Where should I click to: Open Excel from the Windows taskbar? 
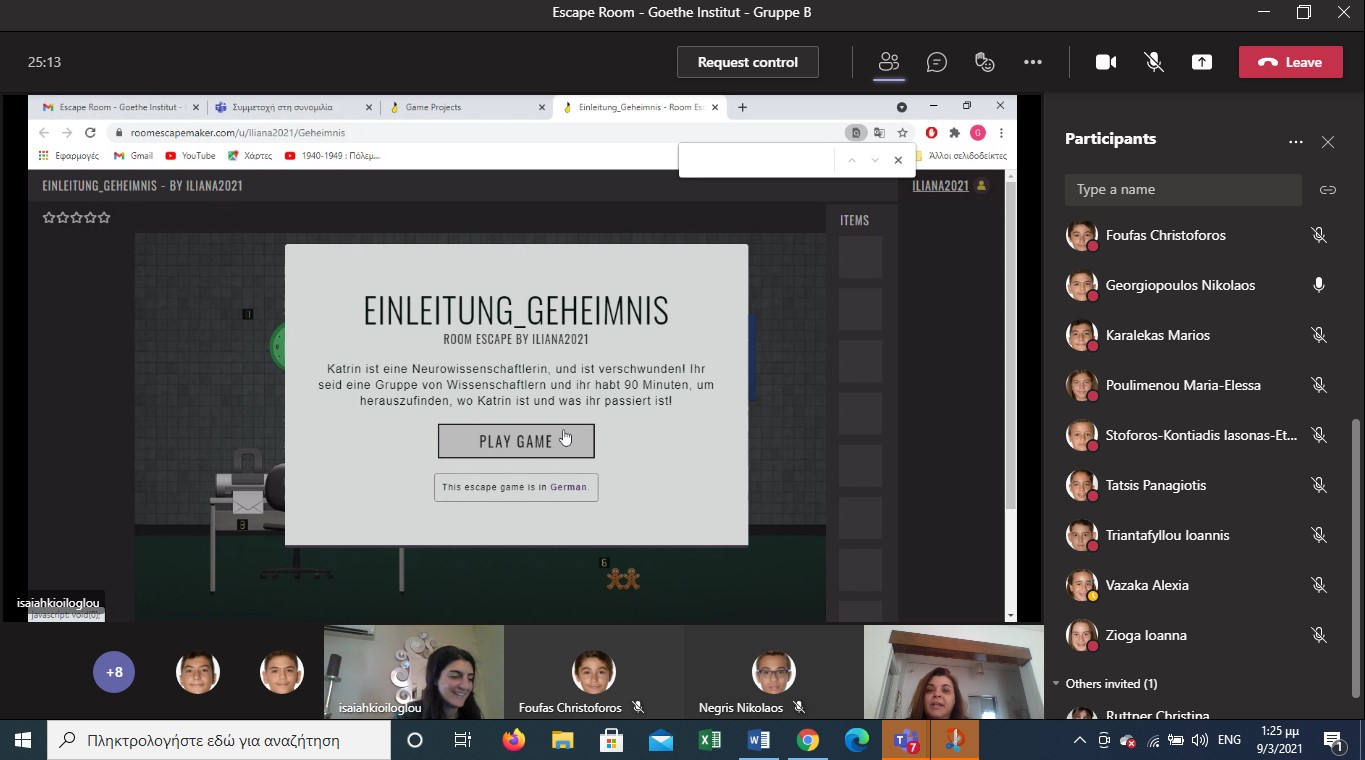(x=710, y=741)
